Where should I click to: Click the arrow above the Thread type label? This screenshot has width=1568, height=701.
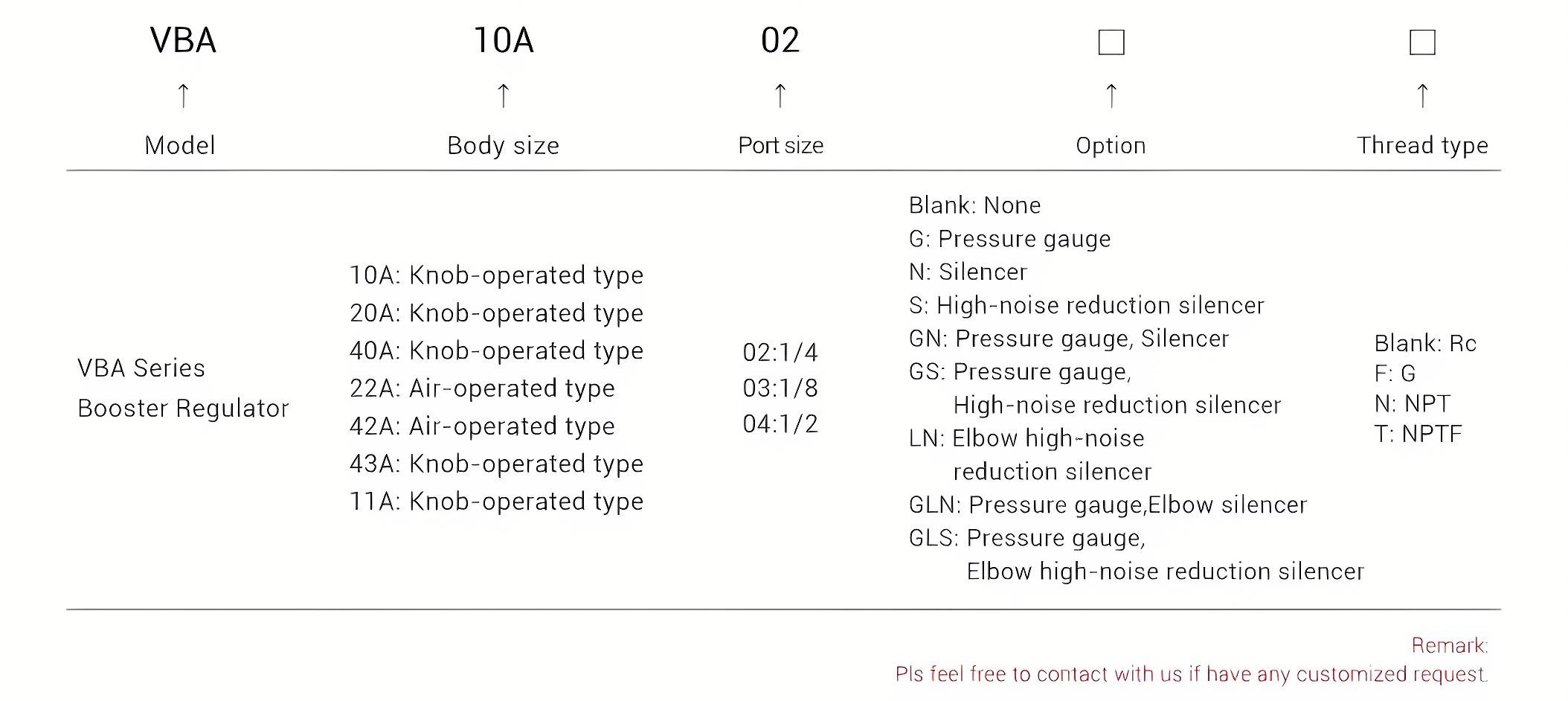coord(1422,95)
